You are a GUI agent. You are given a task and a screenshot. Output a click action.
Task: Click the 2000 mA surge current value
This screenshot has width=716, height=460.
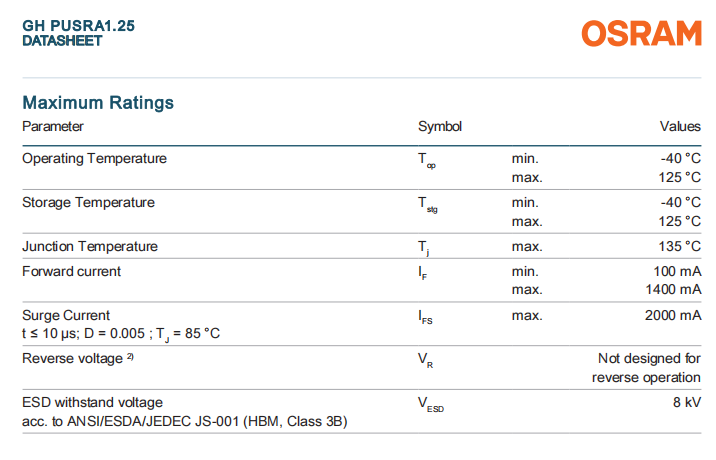coord(674,315)
